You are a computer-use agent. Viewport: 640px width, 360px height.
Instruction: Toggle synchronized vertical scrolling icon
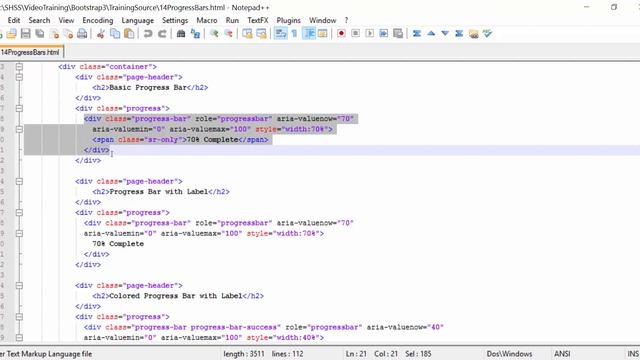click(x=247, y=33)
